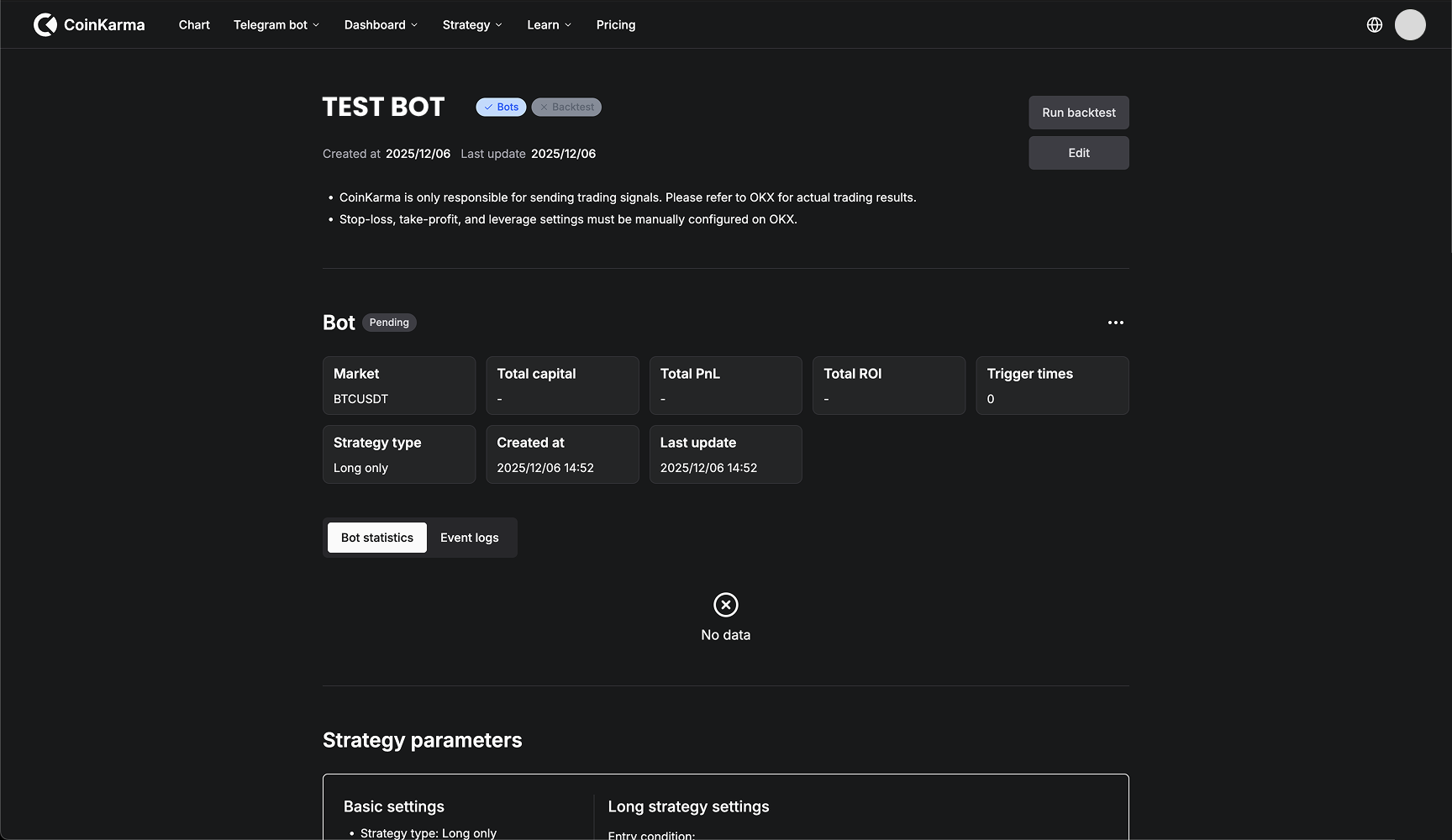Image resolution: width=1452 pixels, height=840 pixels.
Task: Expand the Dashboard menu
Action: click(x=380, y=25)
